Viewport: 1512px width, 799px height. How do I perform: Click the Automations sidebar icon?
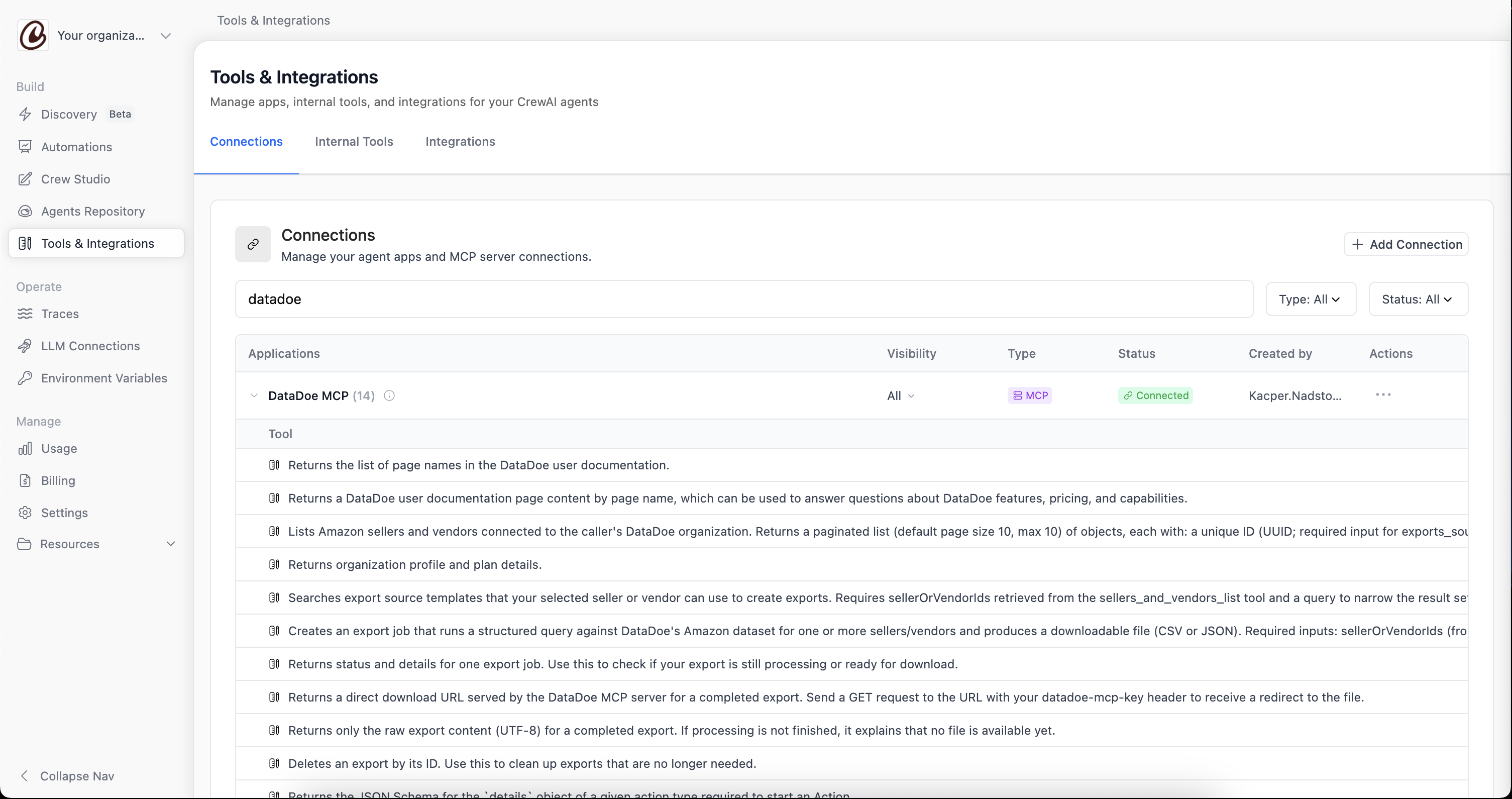pos(25,147)
